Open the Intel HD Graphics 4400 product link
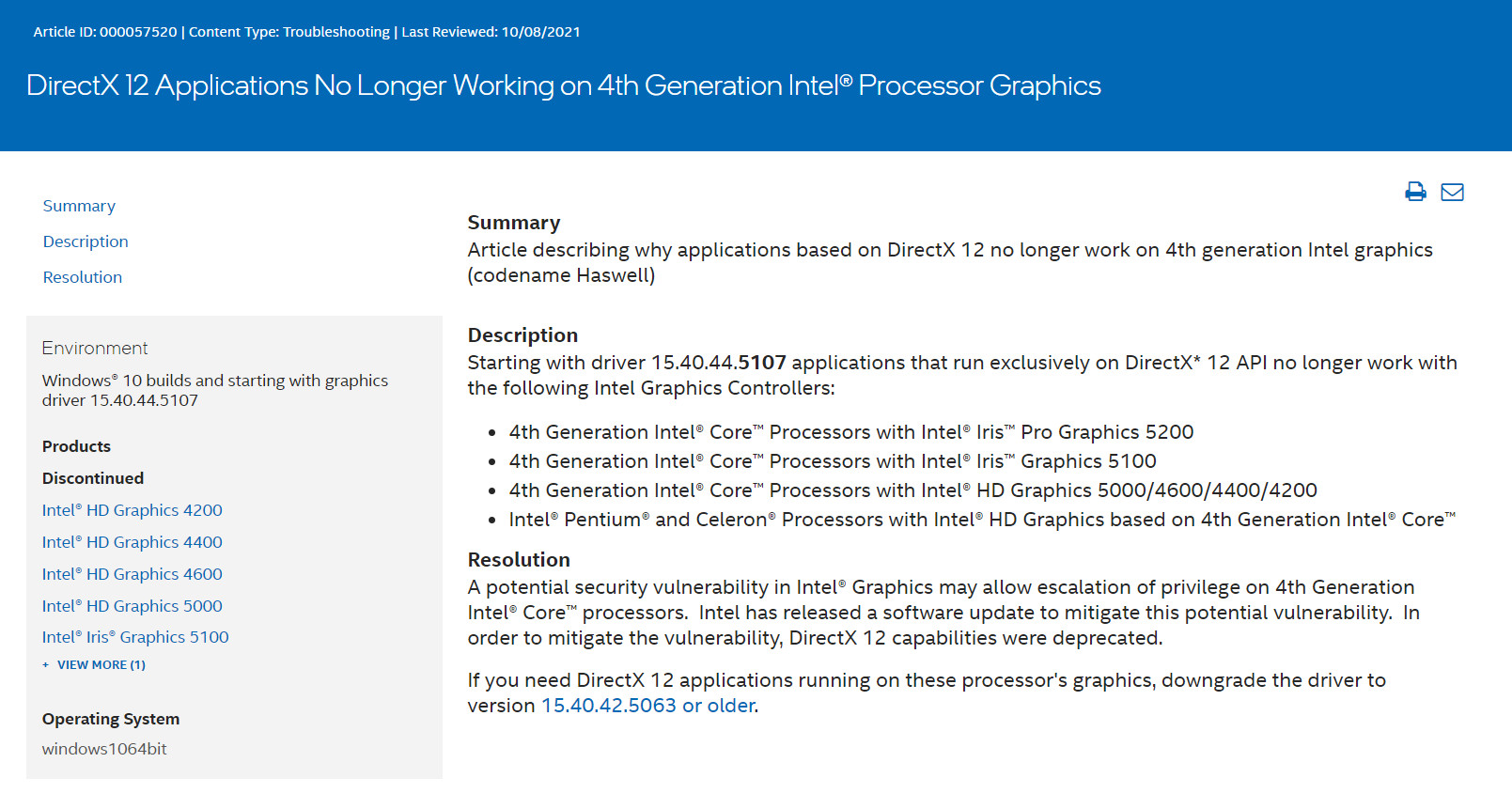The image size is (1512, 809). (132, 542)
